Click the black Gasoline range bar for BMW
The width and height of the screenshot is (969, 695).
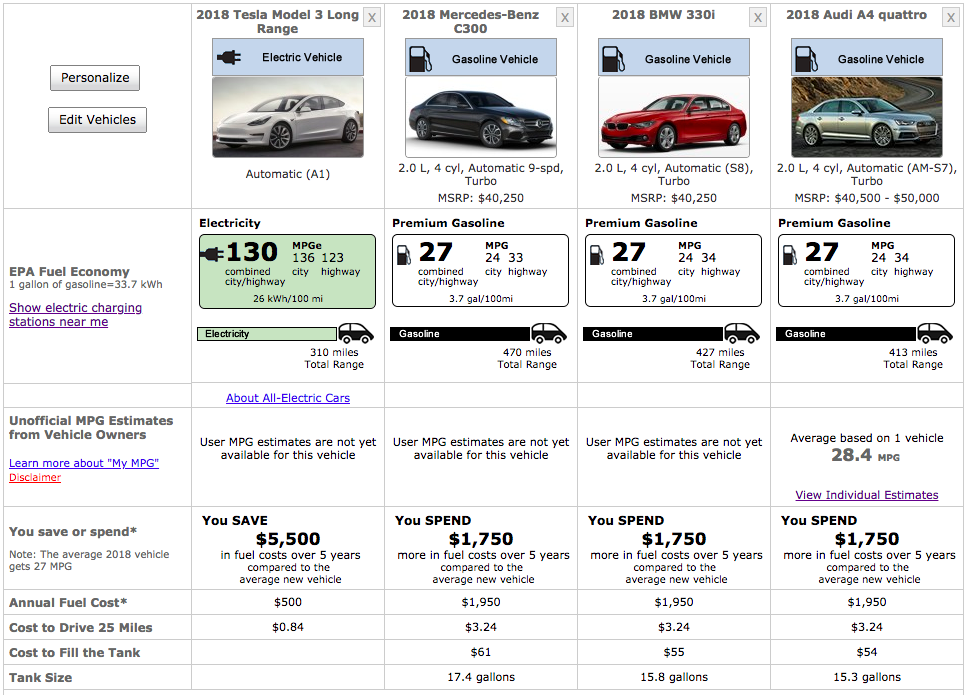(x=653, y=334)
